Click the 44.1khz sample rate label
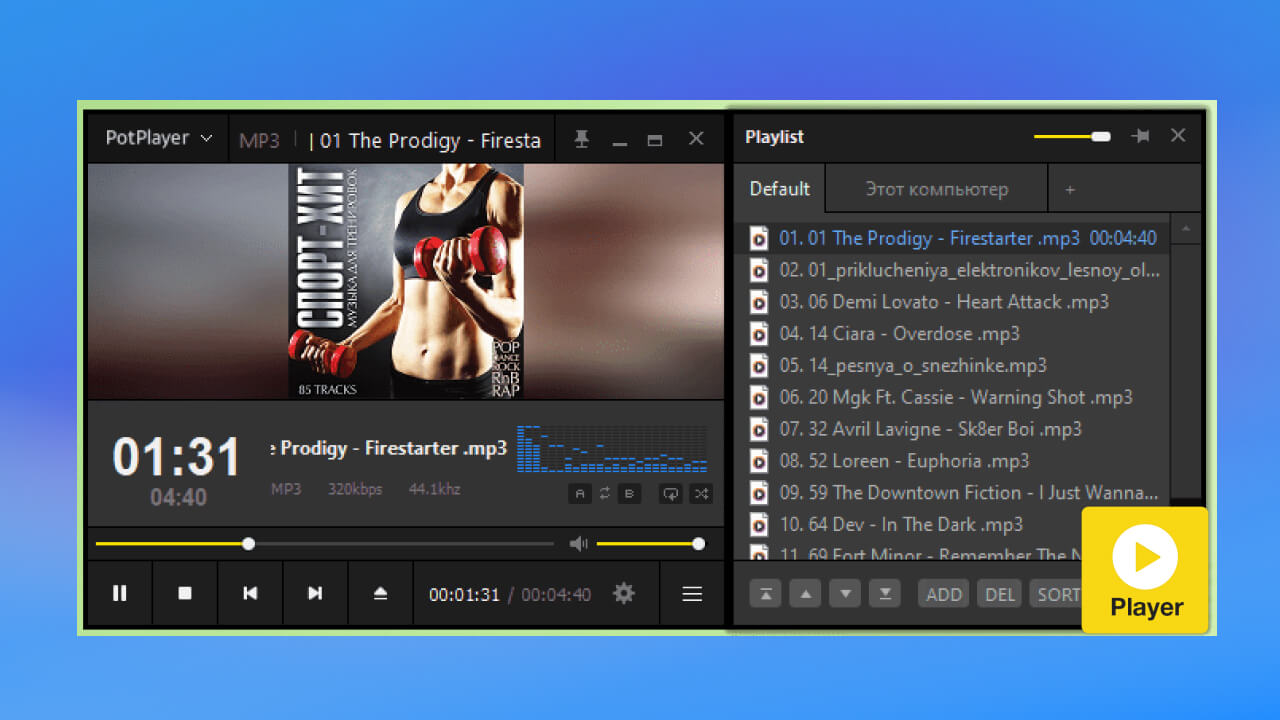Screen dimensions: 1280x720 [x=435, y=489]
